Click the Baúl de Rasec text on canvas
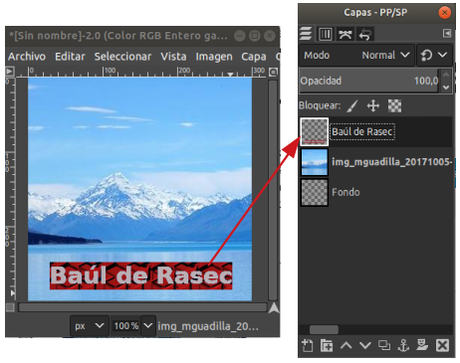This screenshot has width=460, height=363. point(141,276)
